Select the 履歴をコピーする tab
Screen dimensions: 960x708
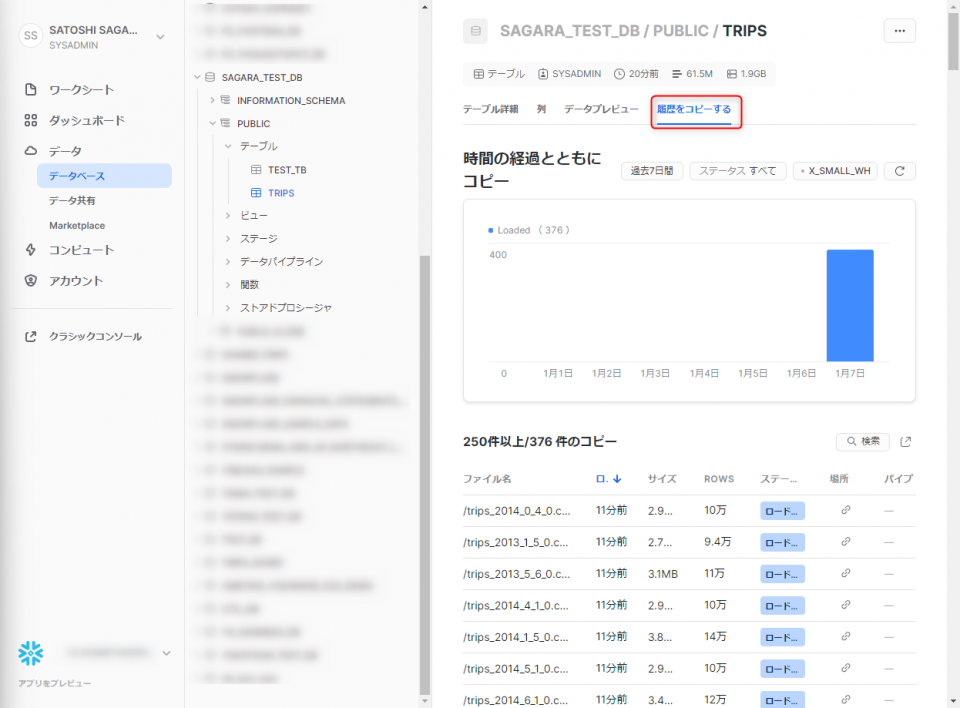coord(694,109)
